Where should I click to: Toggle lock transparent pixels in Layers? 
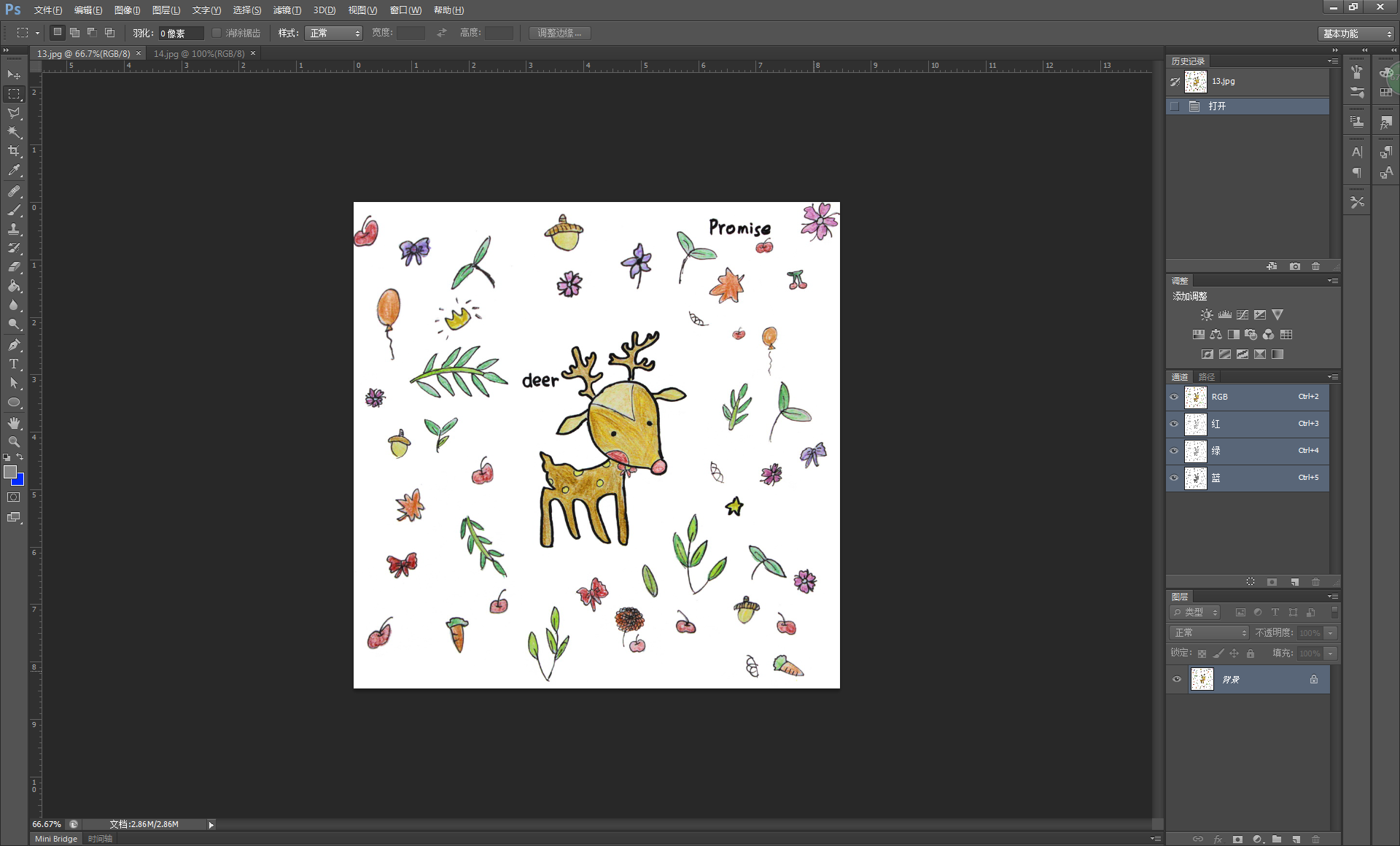(1202, 653)
